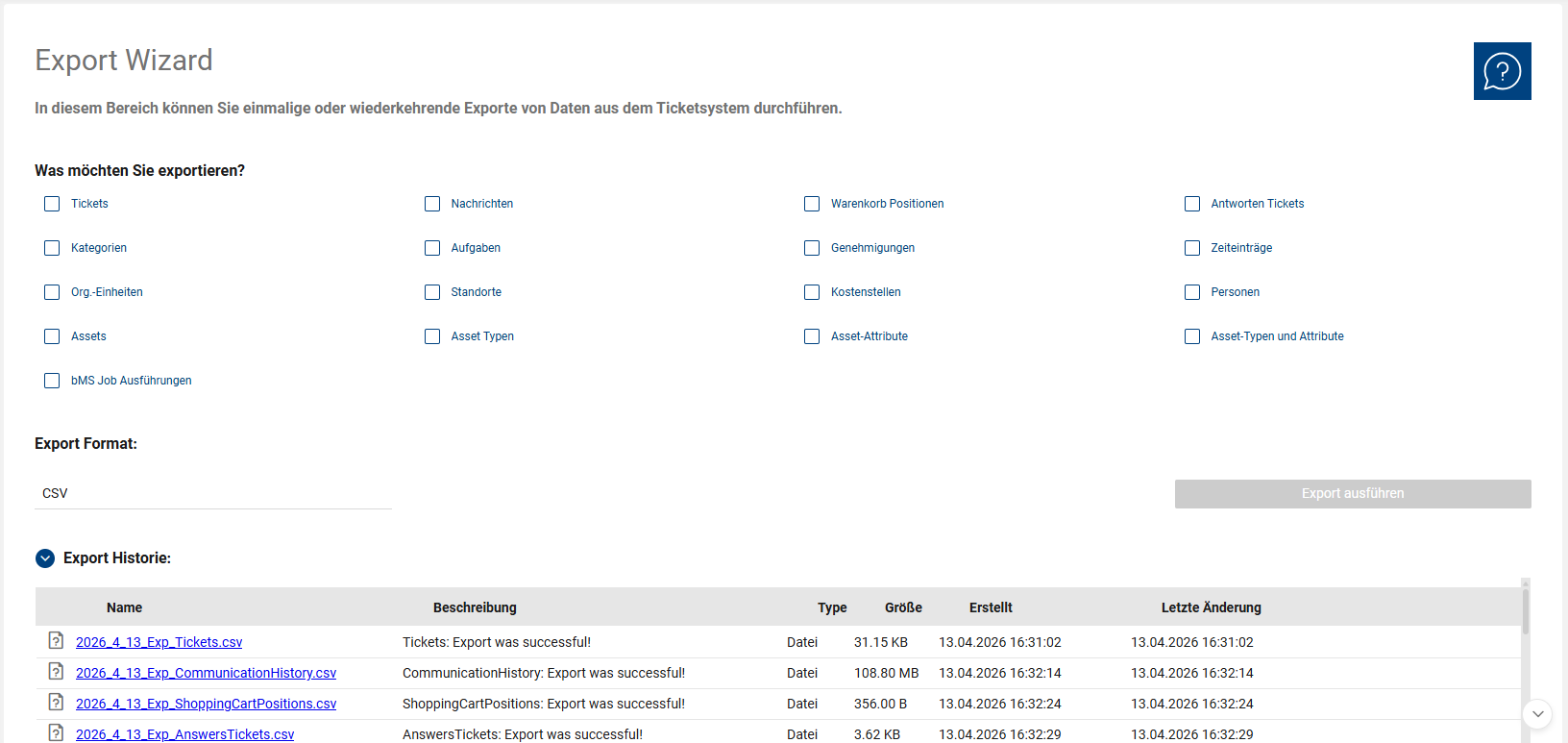
Task: Tick the Standorte checkbox
Action: [432, 292]
